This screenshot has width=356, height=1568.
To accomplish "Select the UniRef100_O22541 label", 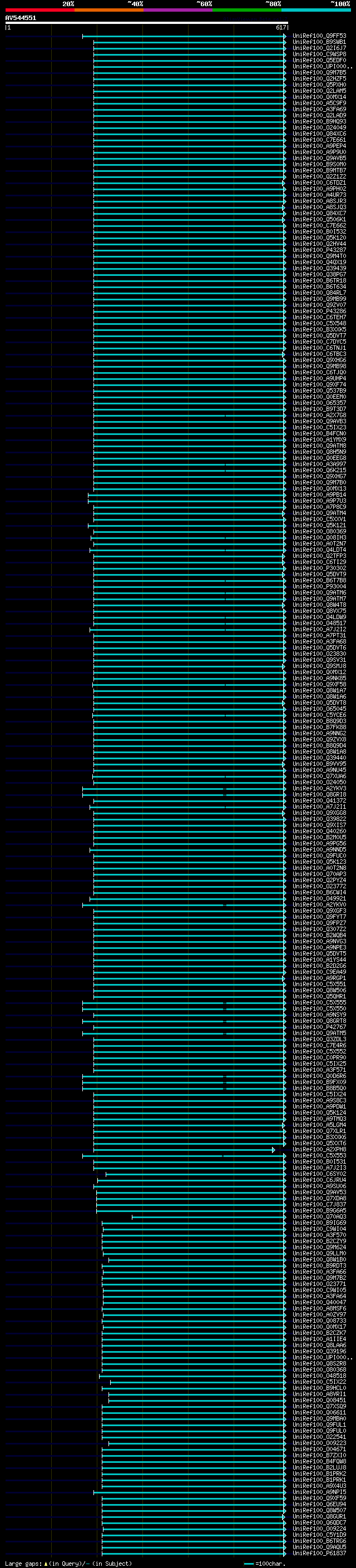I will [319, 1437].
